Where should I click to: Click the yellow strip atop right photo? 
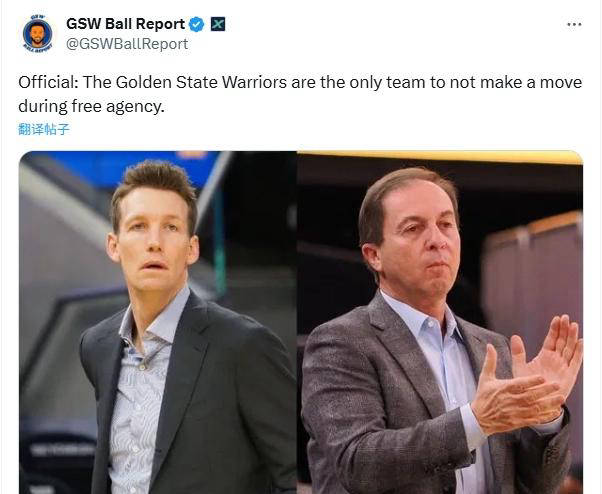pyautogui.click(x=440, y=157)
